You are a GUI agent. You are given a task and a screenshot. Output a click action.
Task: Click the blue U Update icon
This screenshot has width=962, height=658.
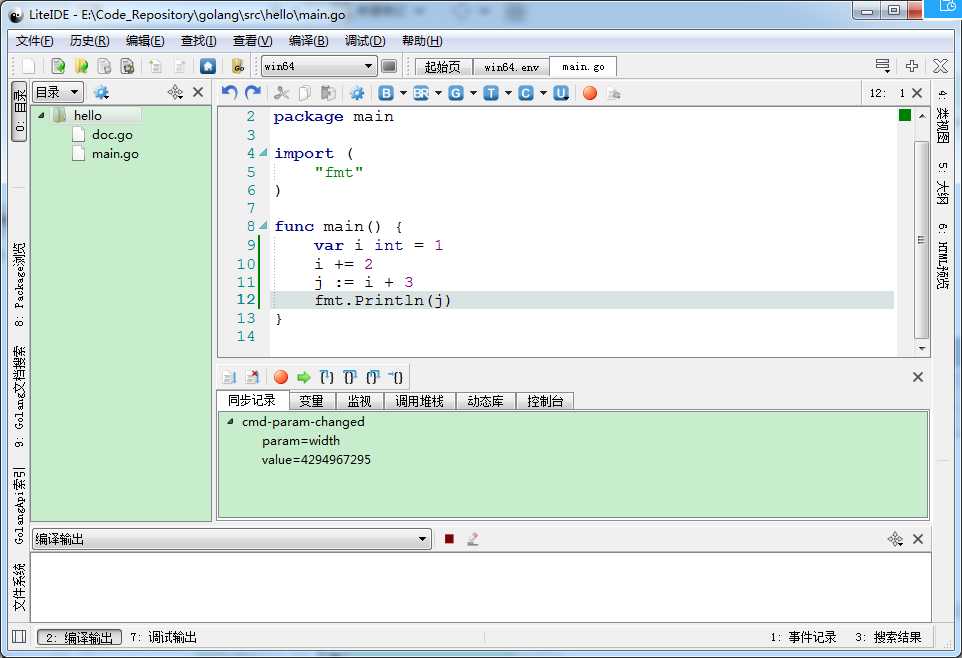(x=561, y=93)
